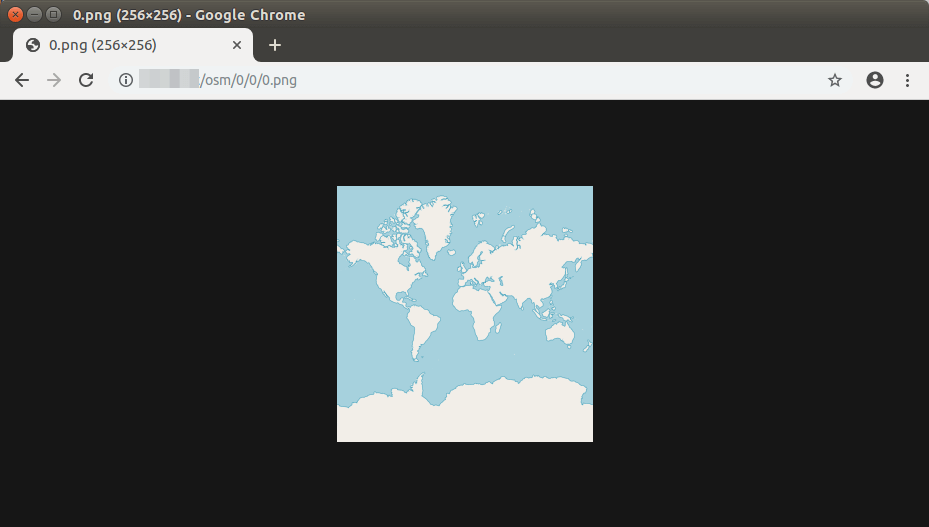This screenshot has width=929, height=527.
Task: Click the Forward navigation arrow
Action: (x=54, y=80)
